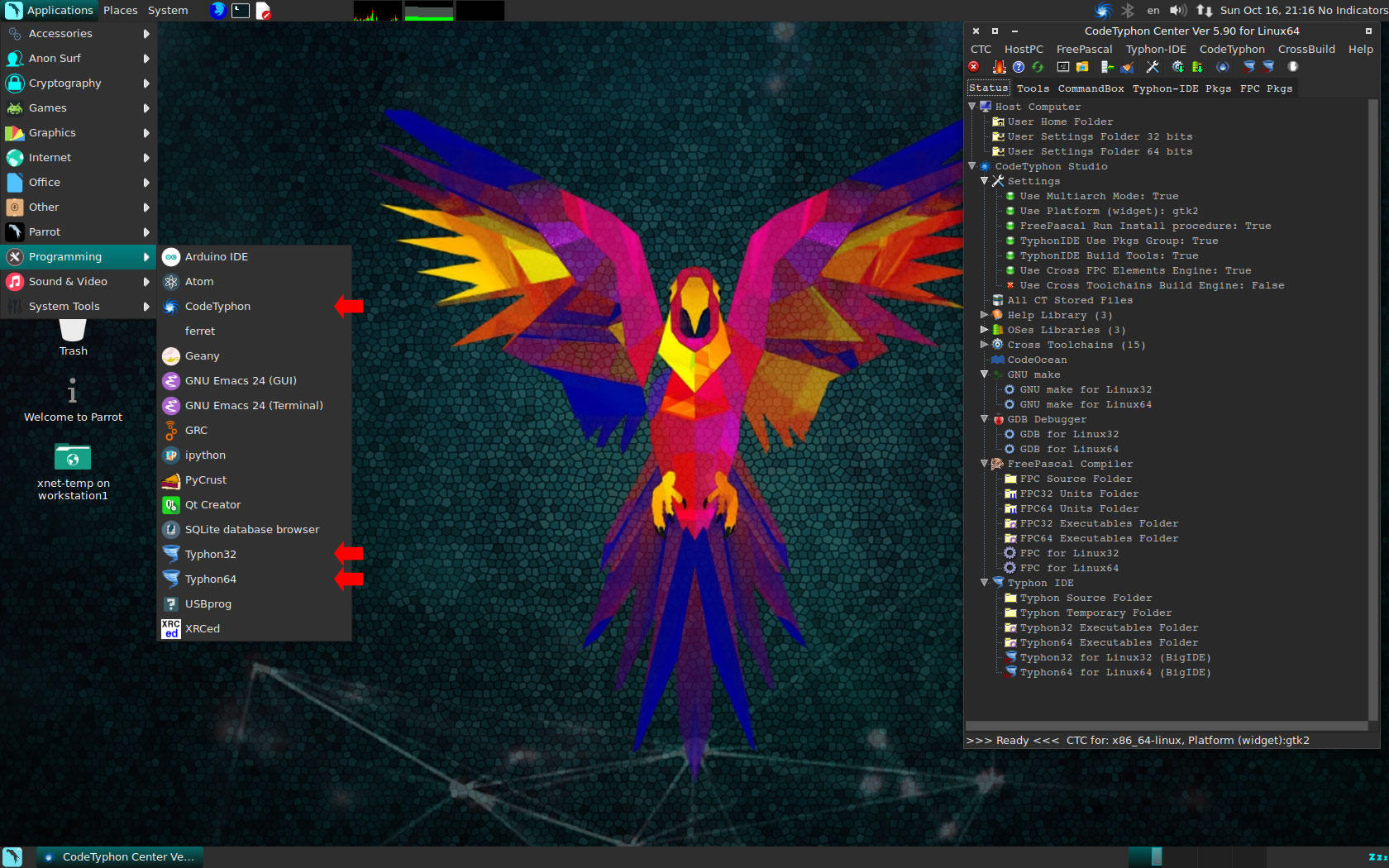Open the xnet-temp on workstation1 desktop icon
Screen dimensions: 1389x868
[73, 473]
